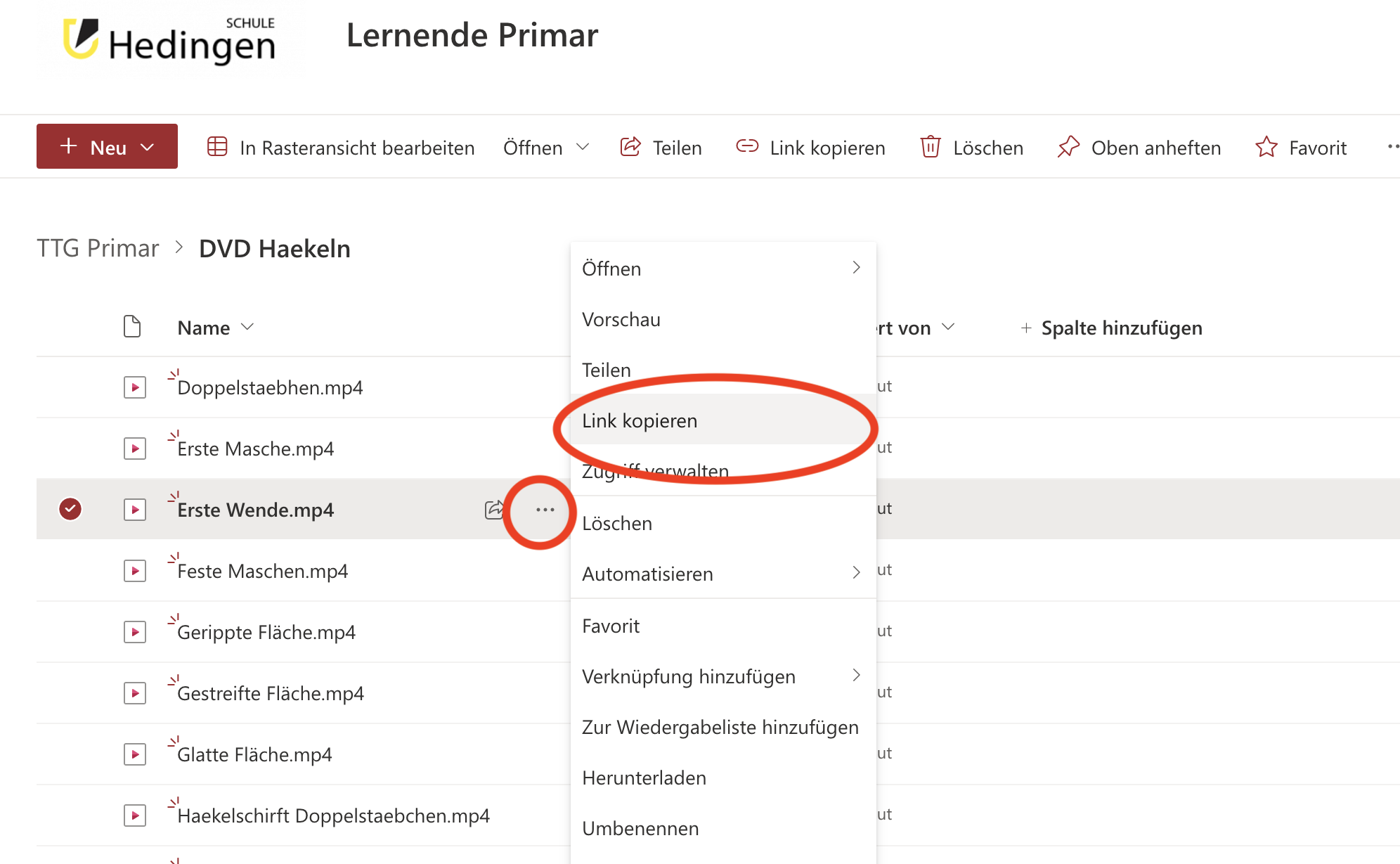Click the grid icon for Rasteransicht bearbeiten
1400x864 pixels.
coord(217,147)
